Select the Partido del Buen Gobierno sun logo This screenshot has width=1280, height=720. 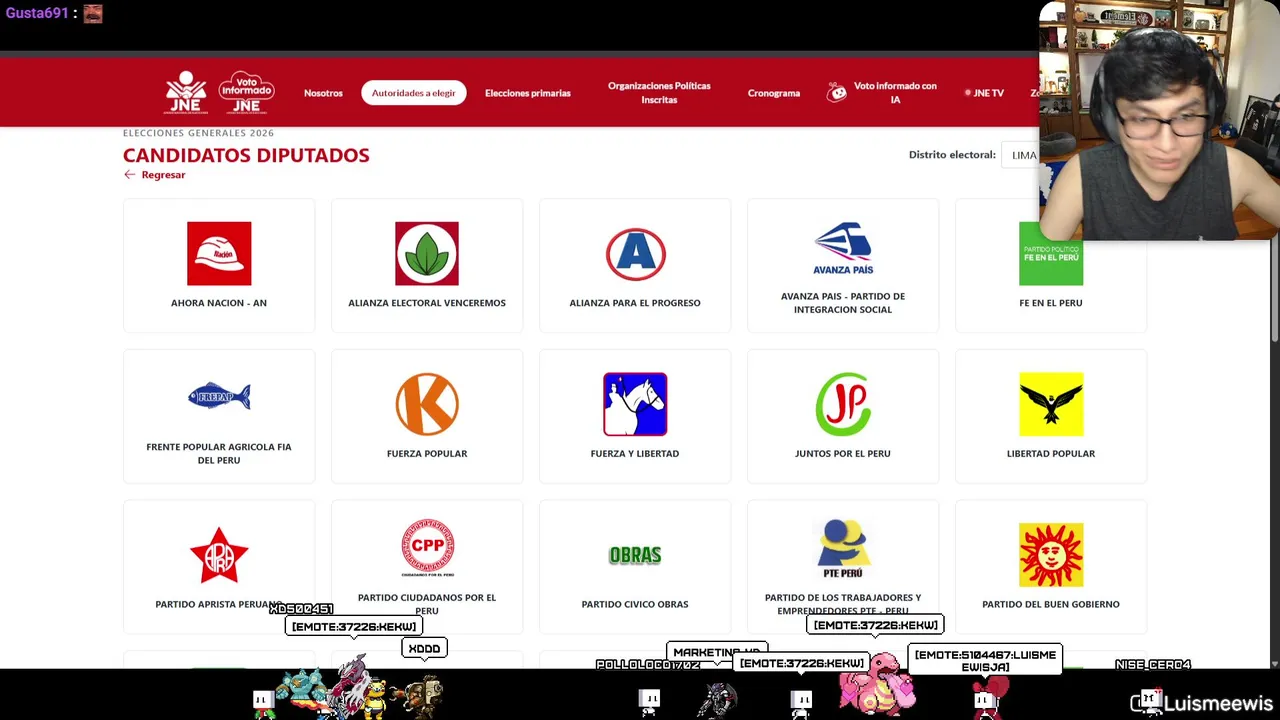pyautogui.click(x=1051, y=555)
